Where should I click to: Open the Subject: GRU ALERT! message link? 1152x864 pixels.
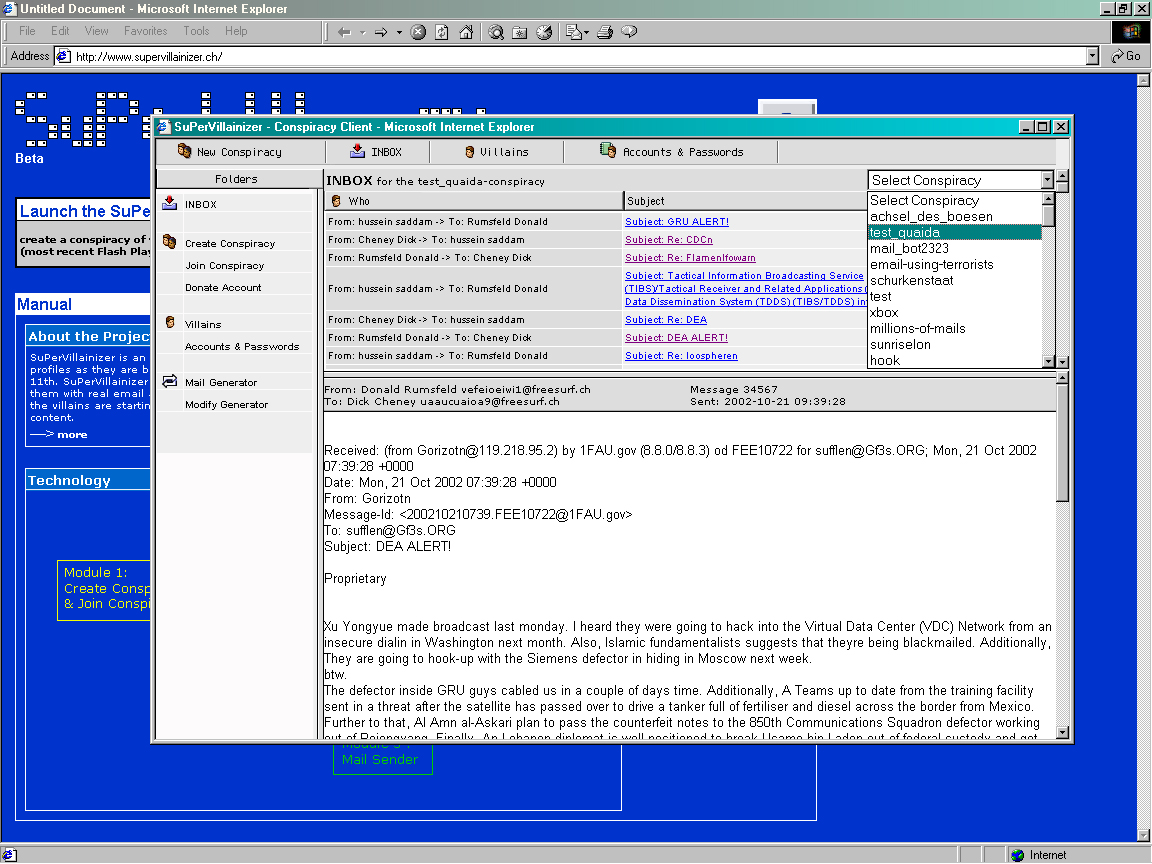click(x=677, y=222)
